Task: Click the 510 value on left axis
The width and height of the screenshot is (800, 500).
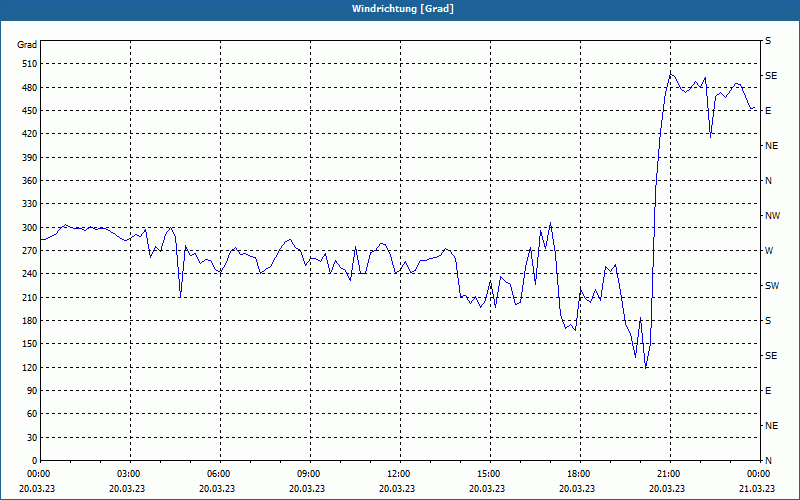Action: [30, 64]
